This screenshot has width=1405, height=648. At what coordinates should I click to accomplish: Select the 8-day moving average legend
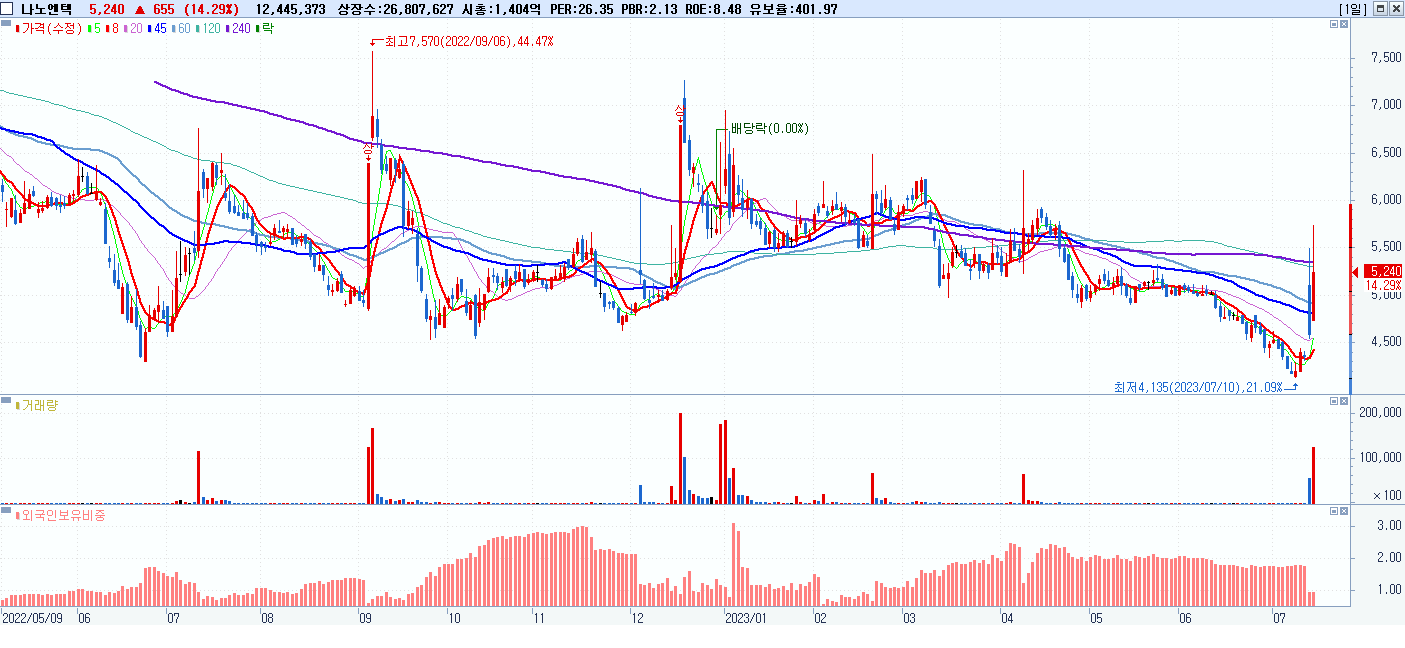pyautogui.click(x=111, y=28)
